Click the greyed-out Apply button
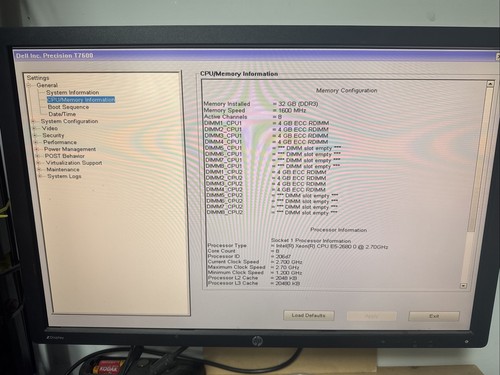Viewport: 500px width, 375px height. (372, 316)
